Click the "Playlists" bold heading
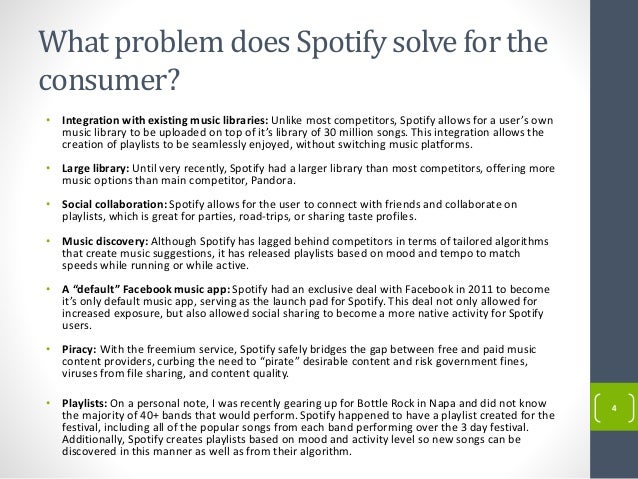This screenshot has height=479, width=638. click(86, 403)
